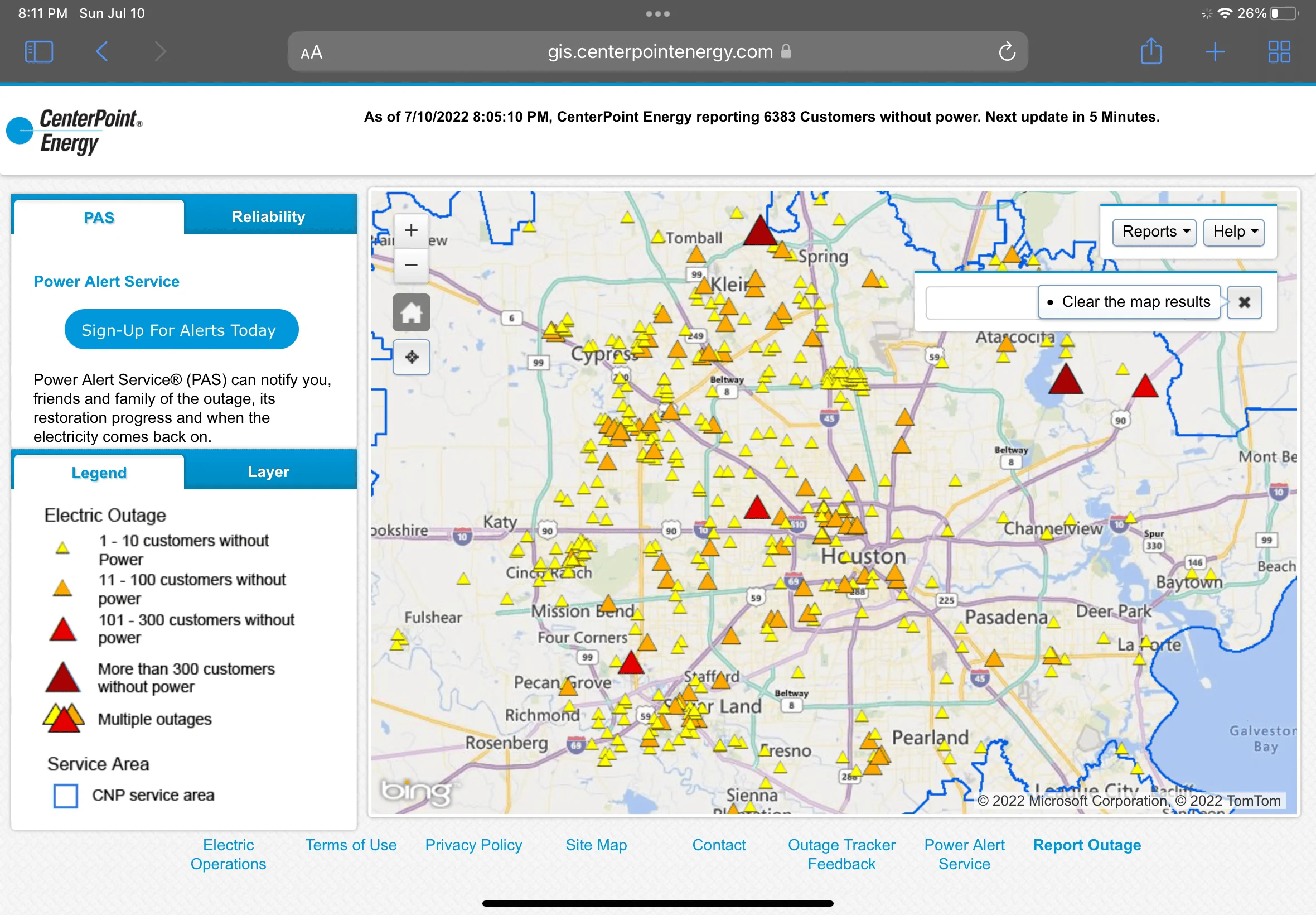Open the Electric Operations link

[x=228, y=854]
